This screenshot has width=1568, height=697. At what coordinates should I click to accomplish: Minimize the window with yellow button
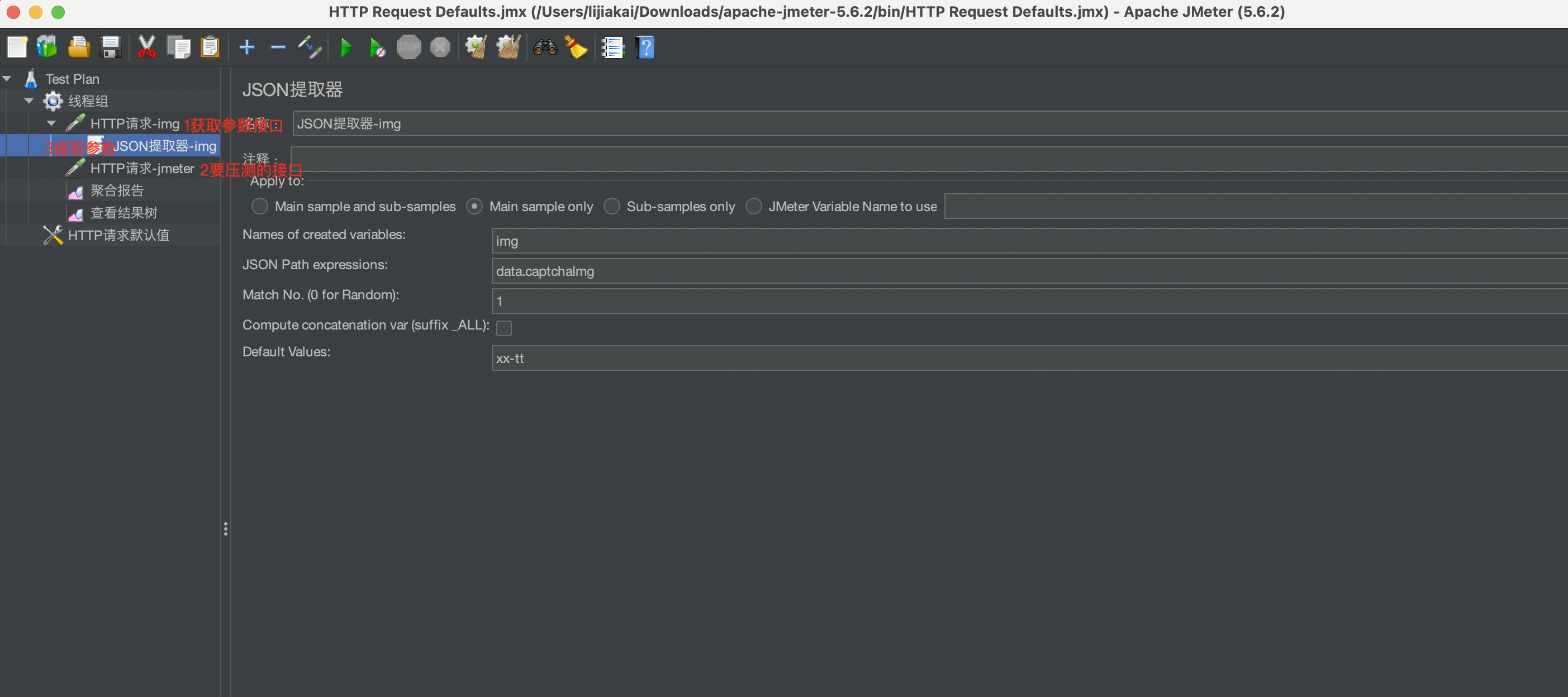click(36, 12)
